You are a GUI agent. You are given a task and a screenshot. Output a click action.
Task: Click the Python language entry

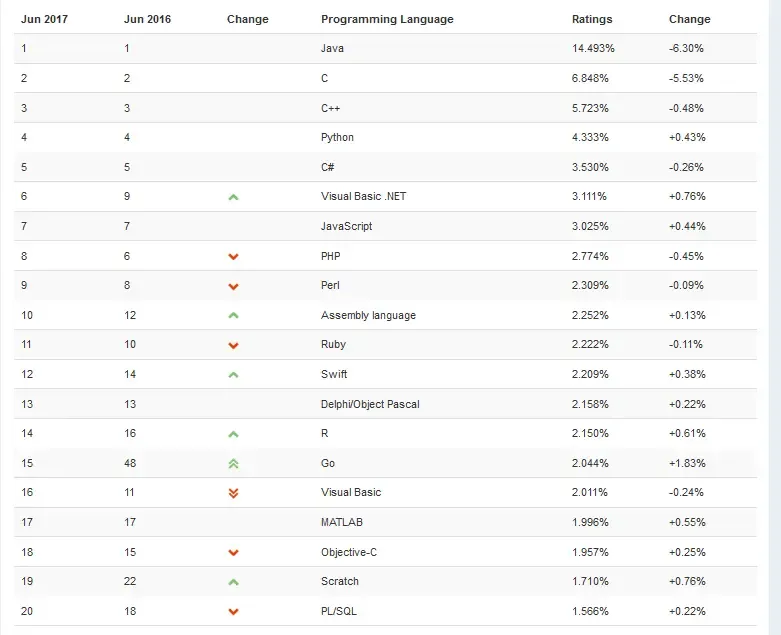click(x=337, y=137)
